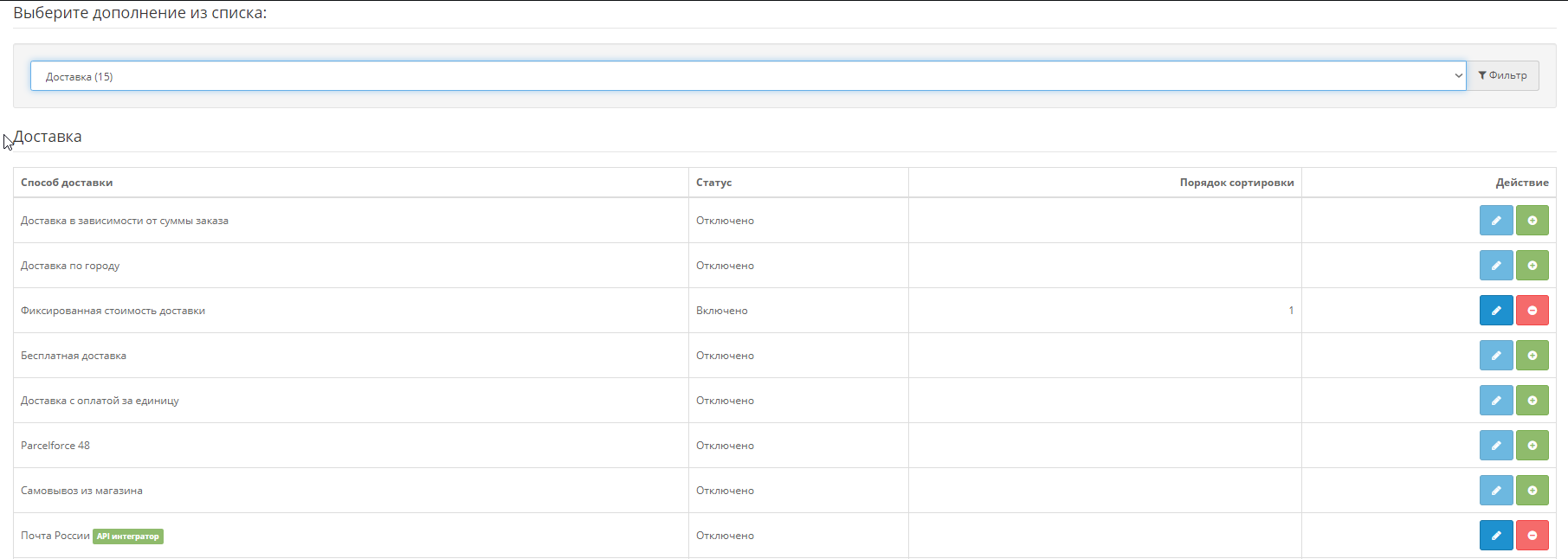This screenshot has height=559, width=1568.
Task: Install 'Доставка в зависимости от суммы заказа' module
Action: pyautogui.click(x=1532, y=221)
